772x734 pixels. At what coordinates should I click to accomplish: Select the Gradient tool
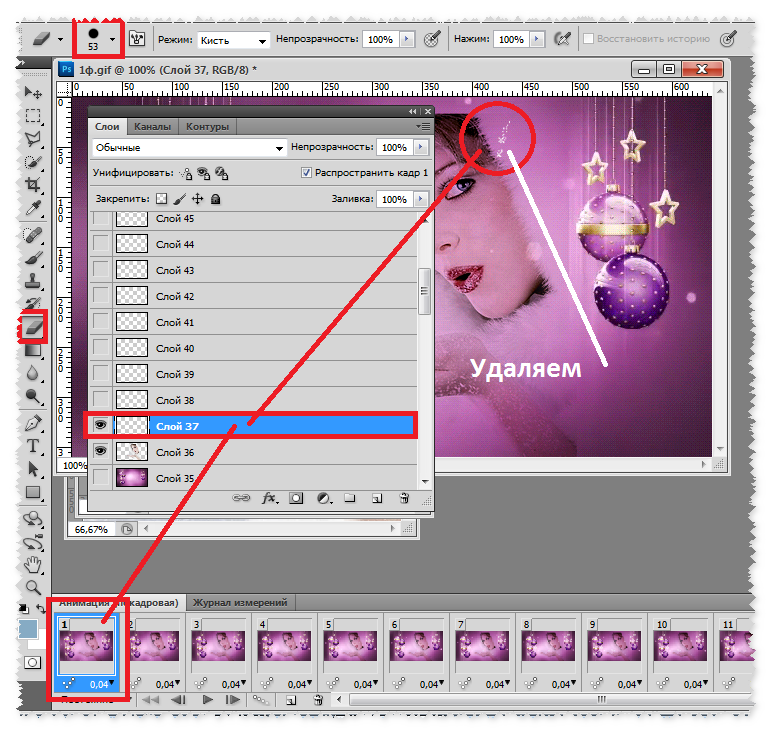click(x=33, y=350)
